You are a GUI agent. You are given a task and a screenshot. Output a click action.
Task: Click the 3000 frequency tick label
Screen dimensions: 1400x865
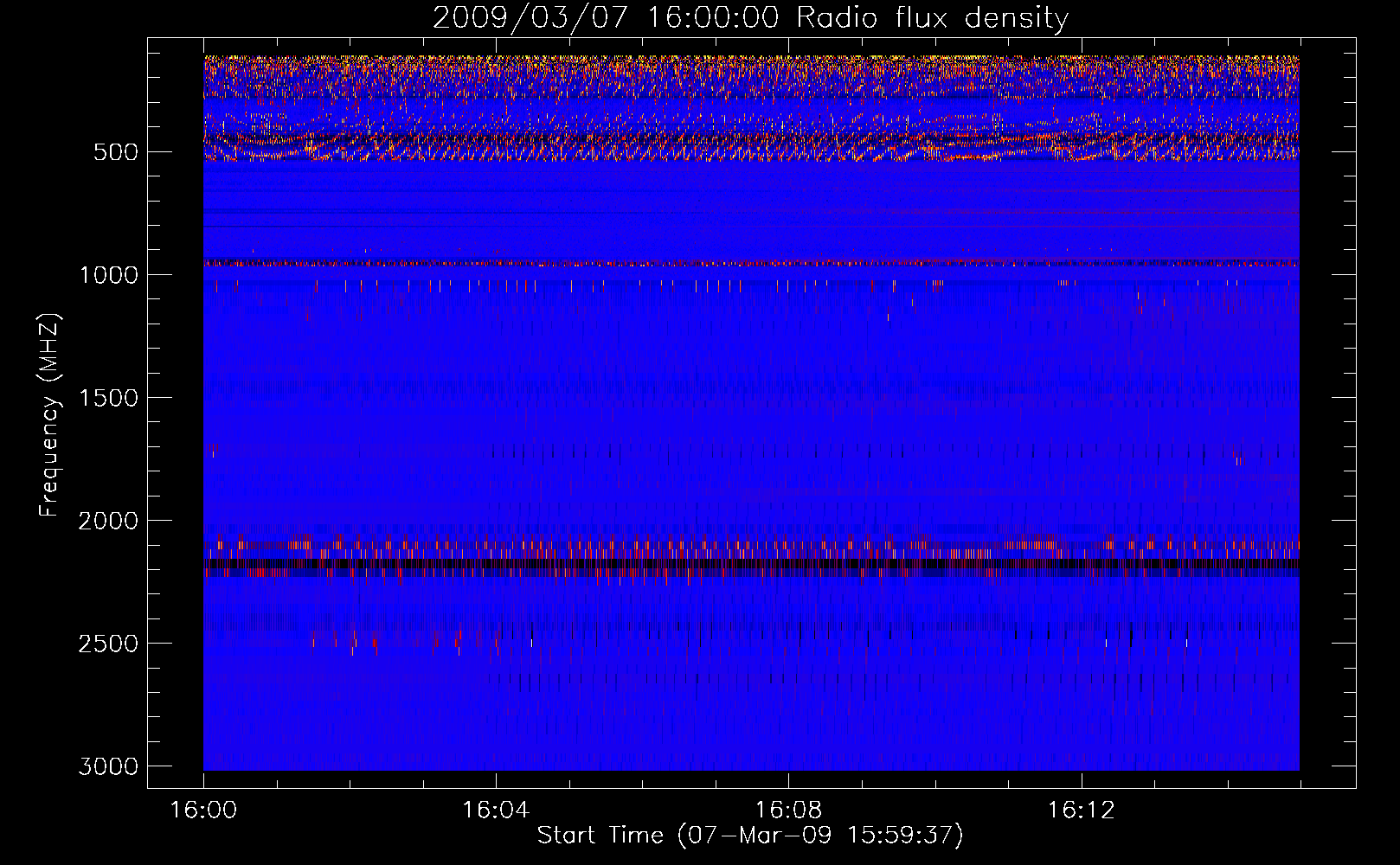click(x=108, y=766)
